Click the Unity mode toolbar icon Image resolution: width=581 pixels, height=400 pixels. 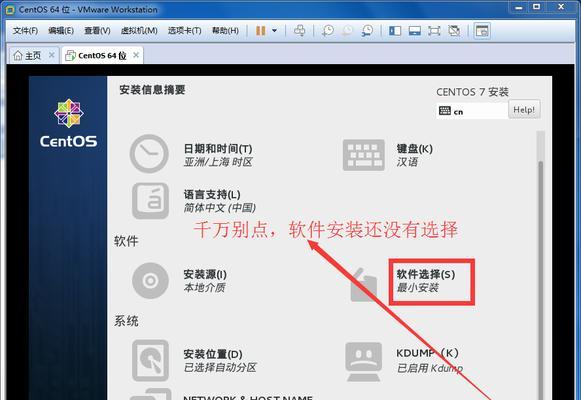point(454,30)
